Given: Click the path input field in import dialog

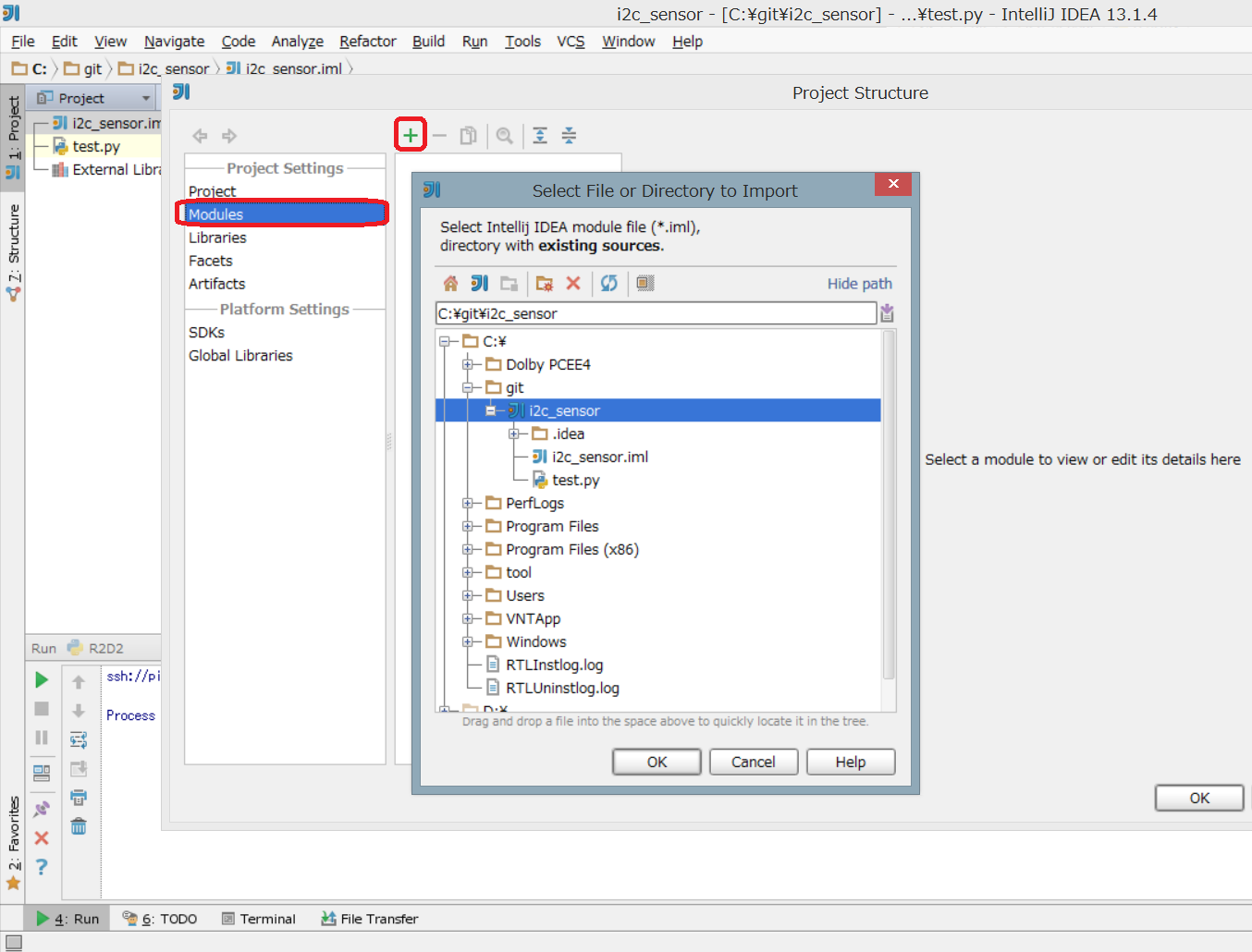Looking at the screenshot, I should 656,313.
